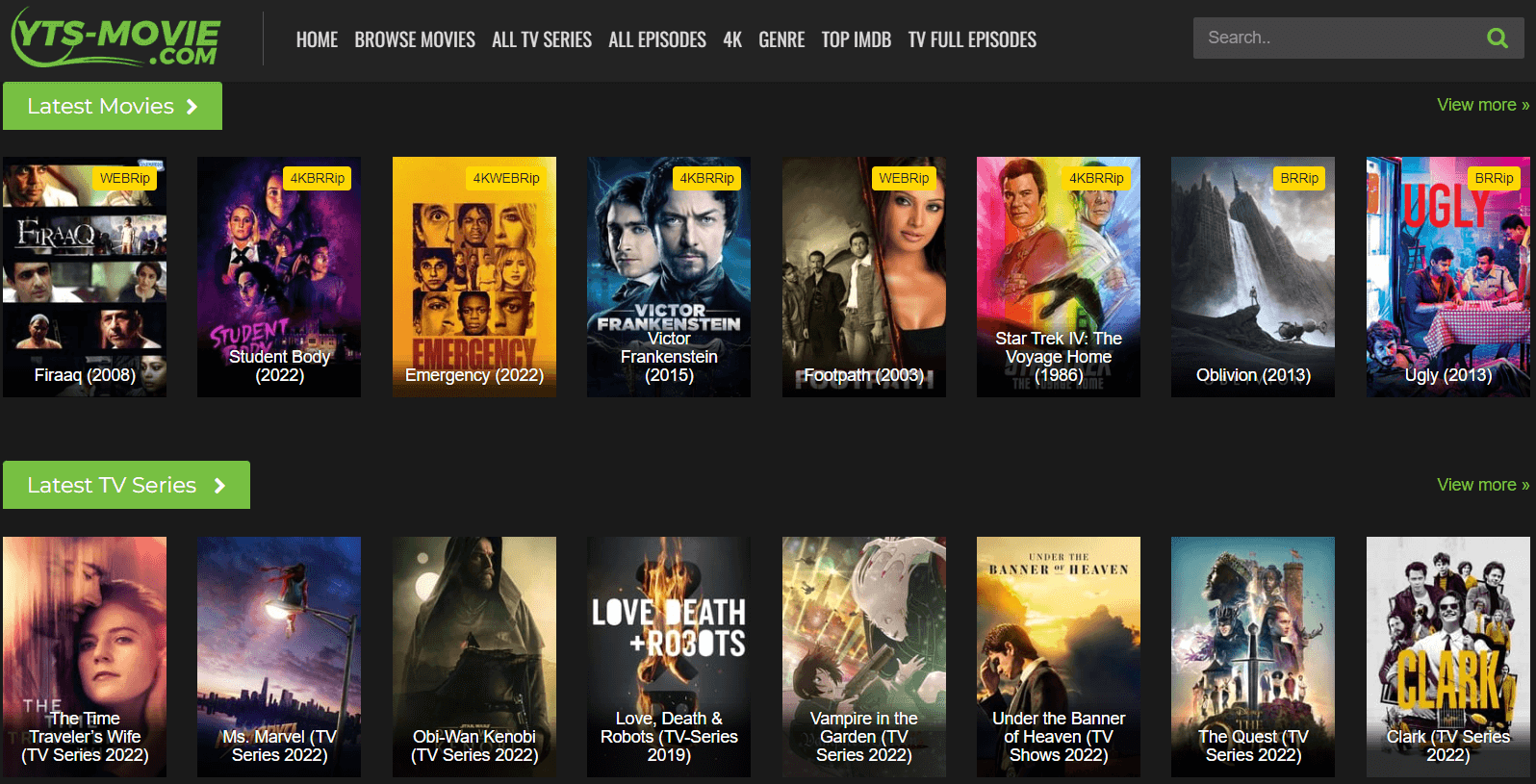The height and width of the screenshot is (784, 1536).
Task: Click the YTS-MOVIE.COM logo
Action: tap(115, 38)
